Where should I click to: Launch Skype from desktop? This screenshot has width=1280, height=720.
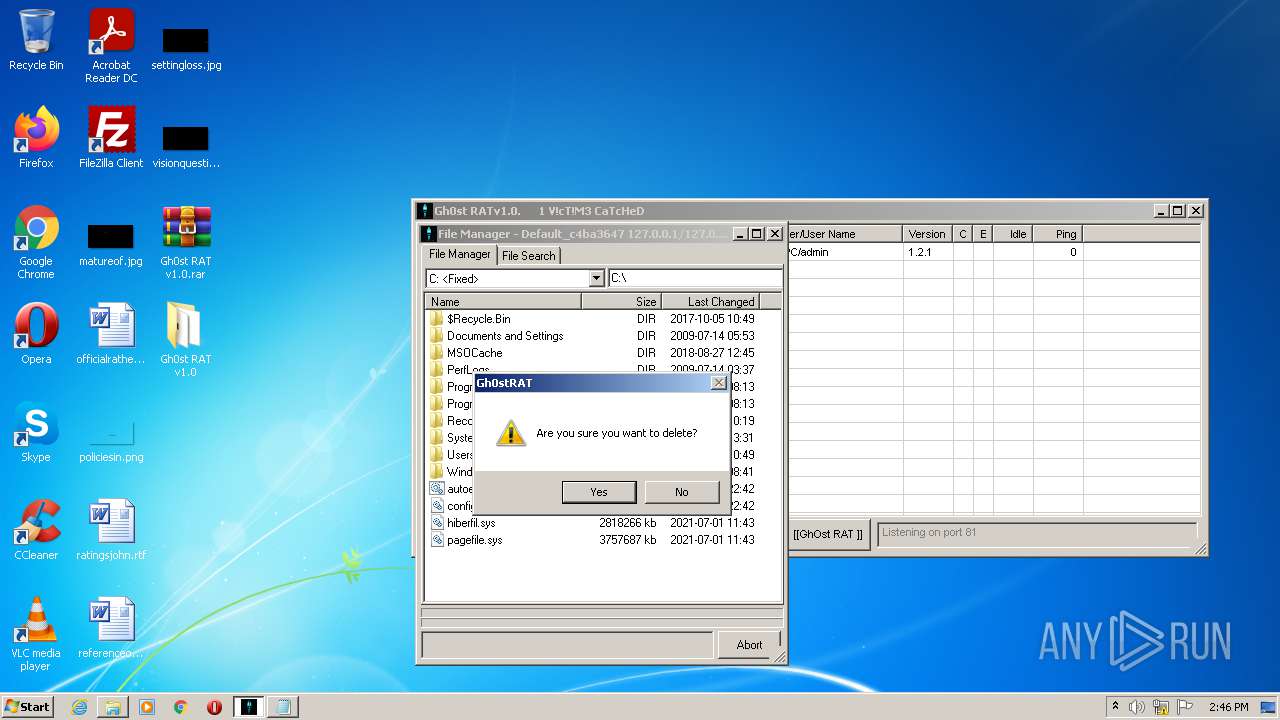click(36, 432)
